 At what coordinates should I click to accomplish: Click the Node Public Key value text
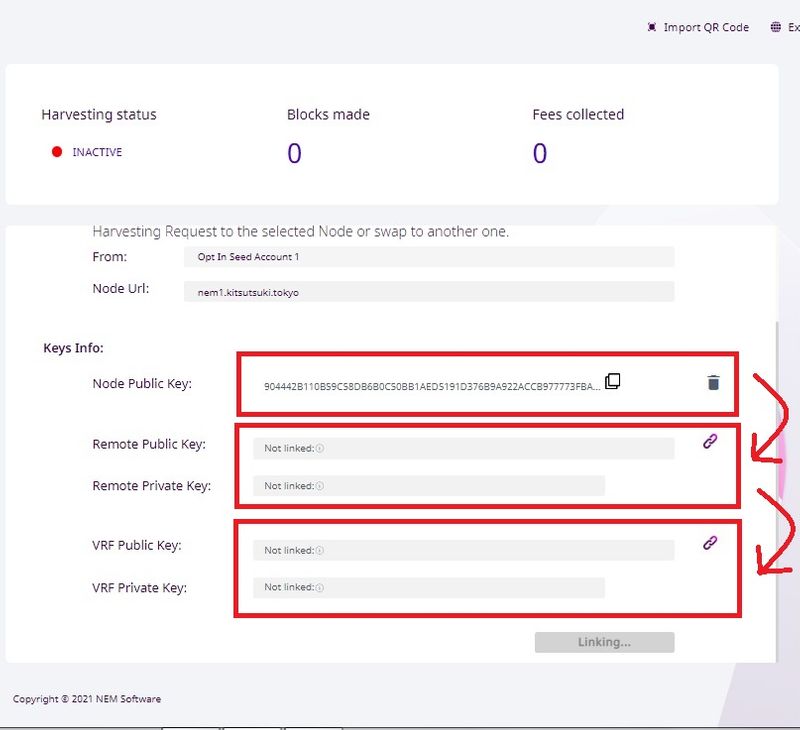coord(432,386)
